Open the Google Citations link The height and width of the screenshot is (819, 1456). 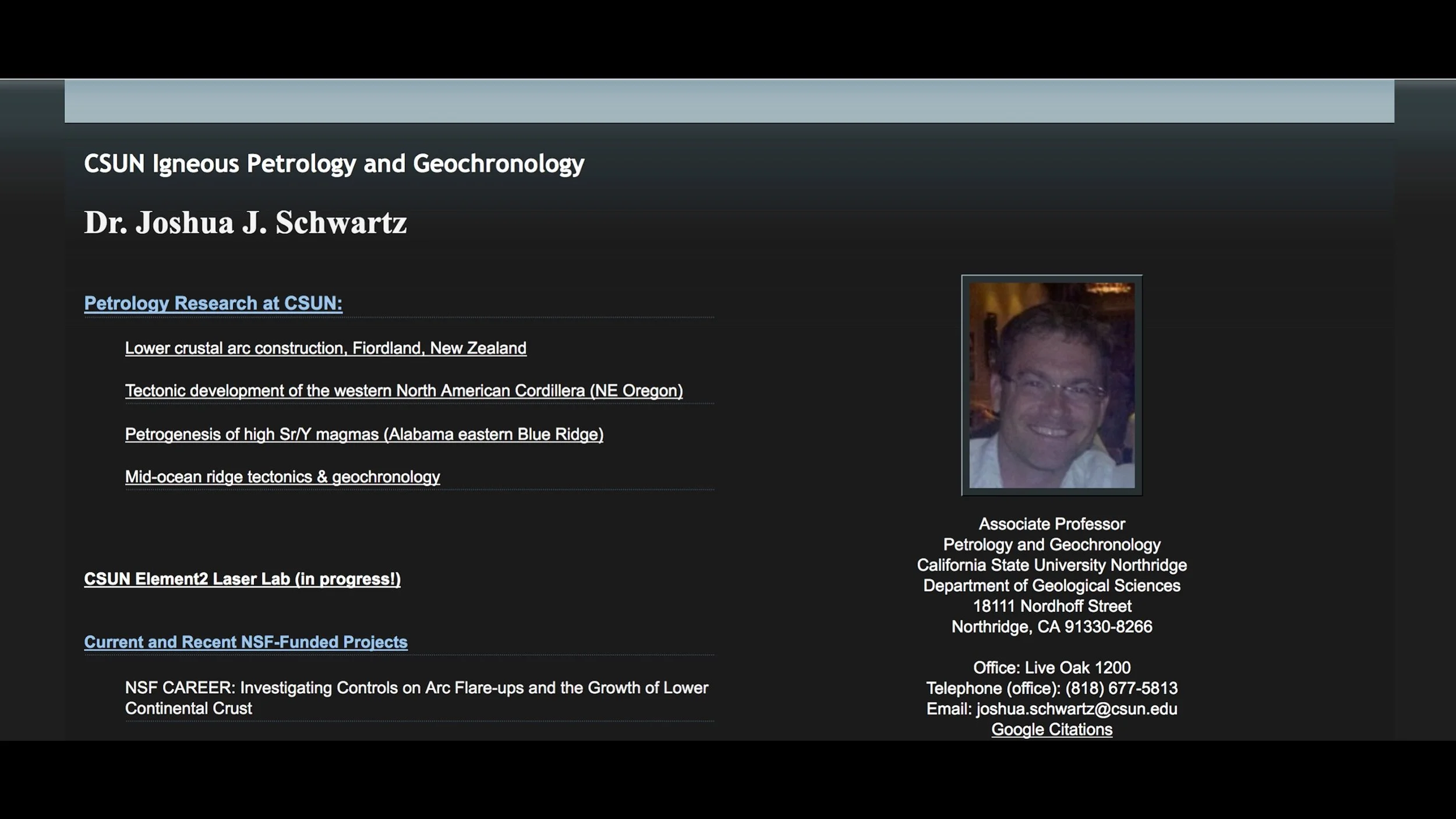pos(1051,730)
